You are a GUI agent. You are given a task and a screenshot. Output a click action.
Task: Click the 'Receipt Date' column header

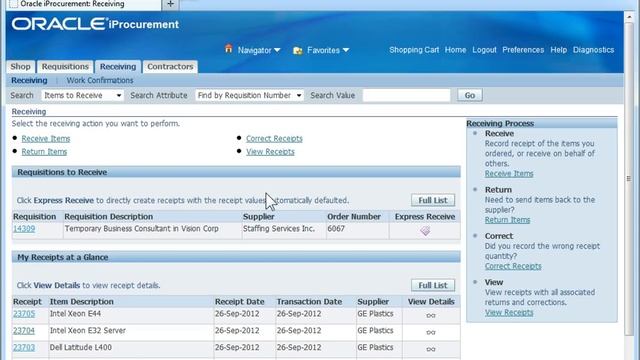pyautogui.click(x=240, y=302)
